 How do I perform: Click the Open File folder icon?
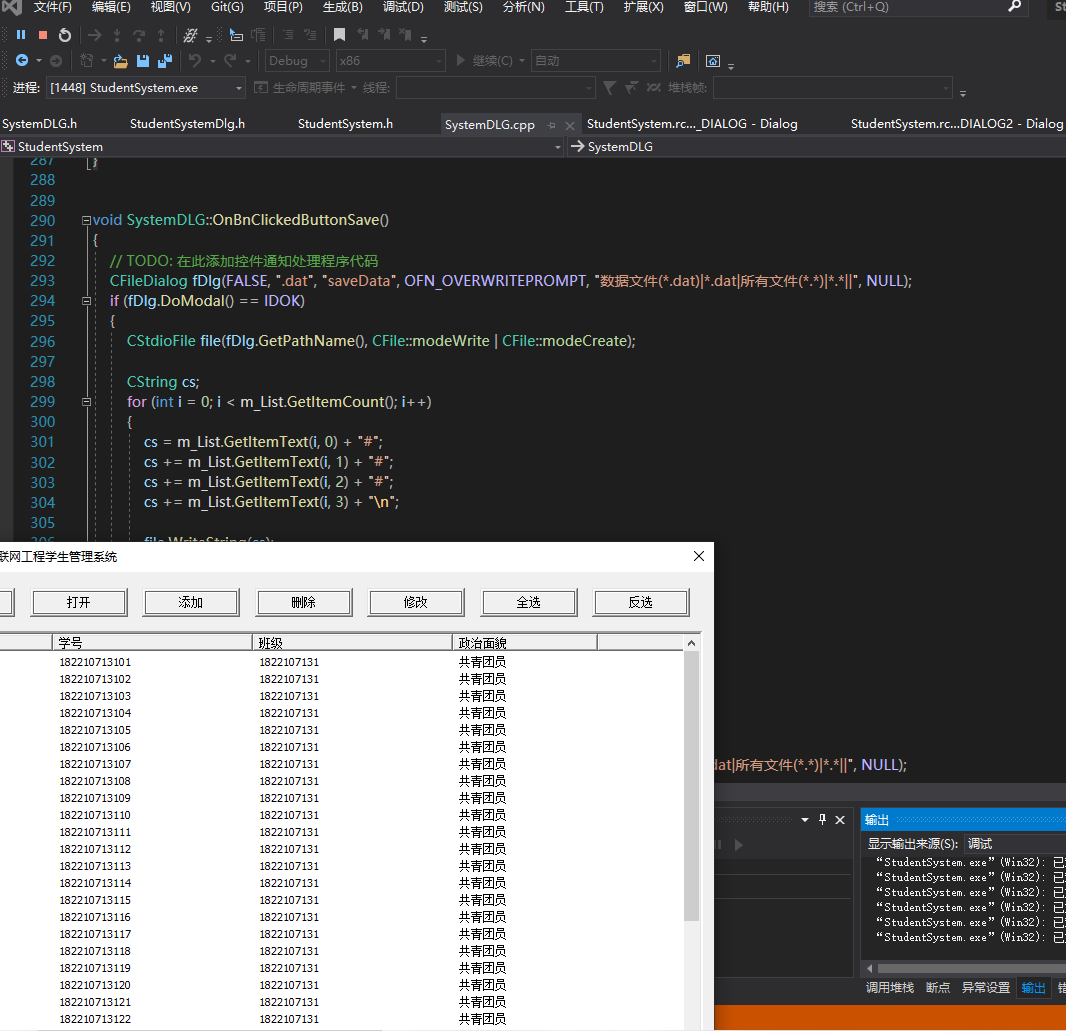121,61
